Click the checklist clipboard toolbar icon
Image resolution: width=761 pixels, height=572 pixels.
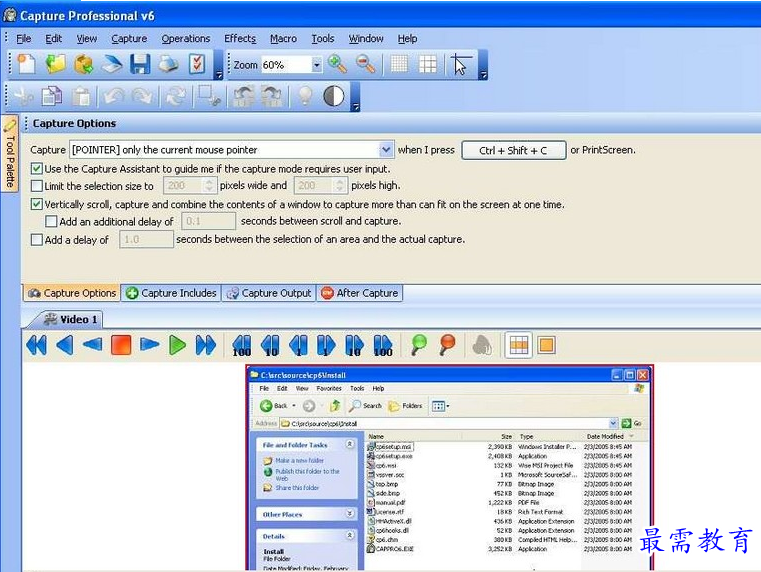[x=197, y=64]
